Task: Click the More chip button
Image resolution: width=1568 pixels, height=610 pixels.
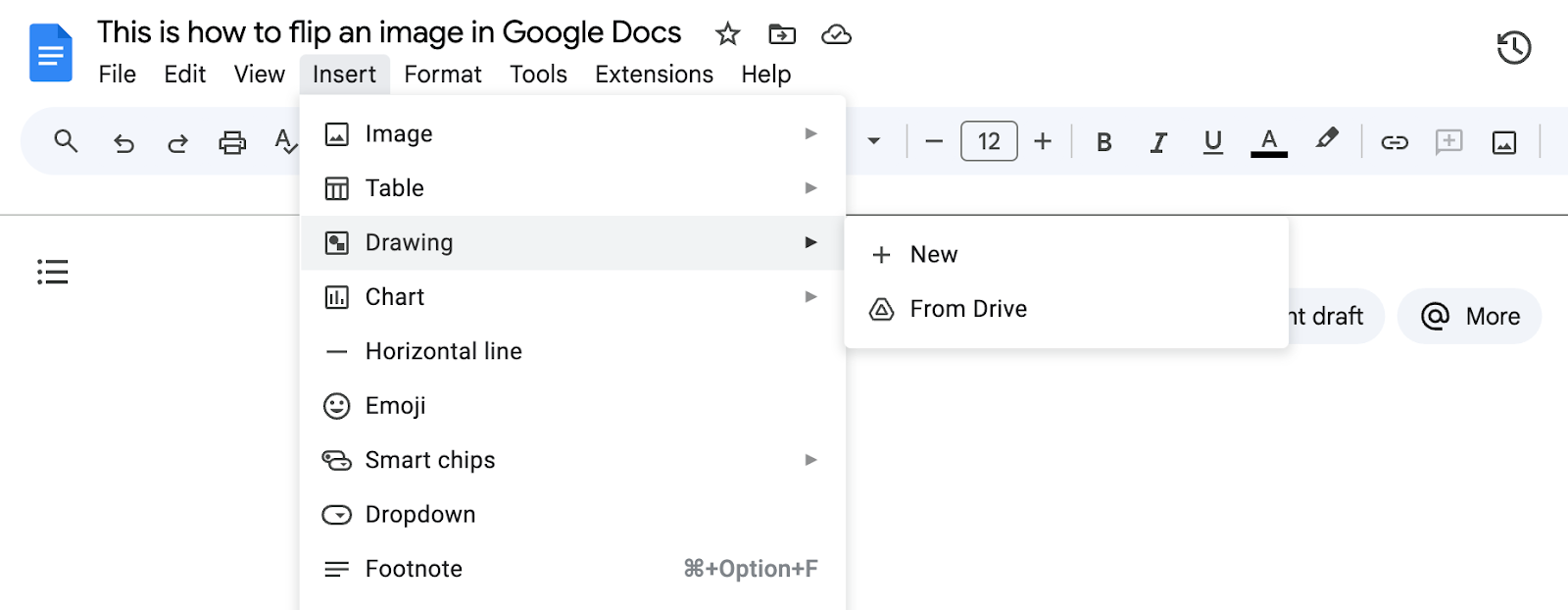Action: (1469, 316)
